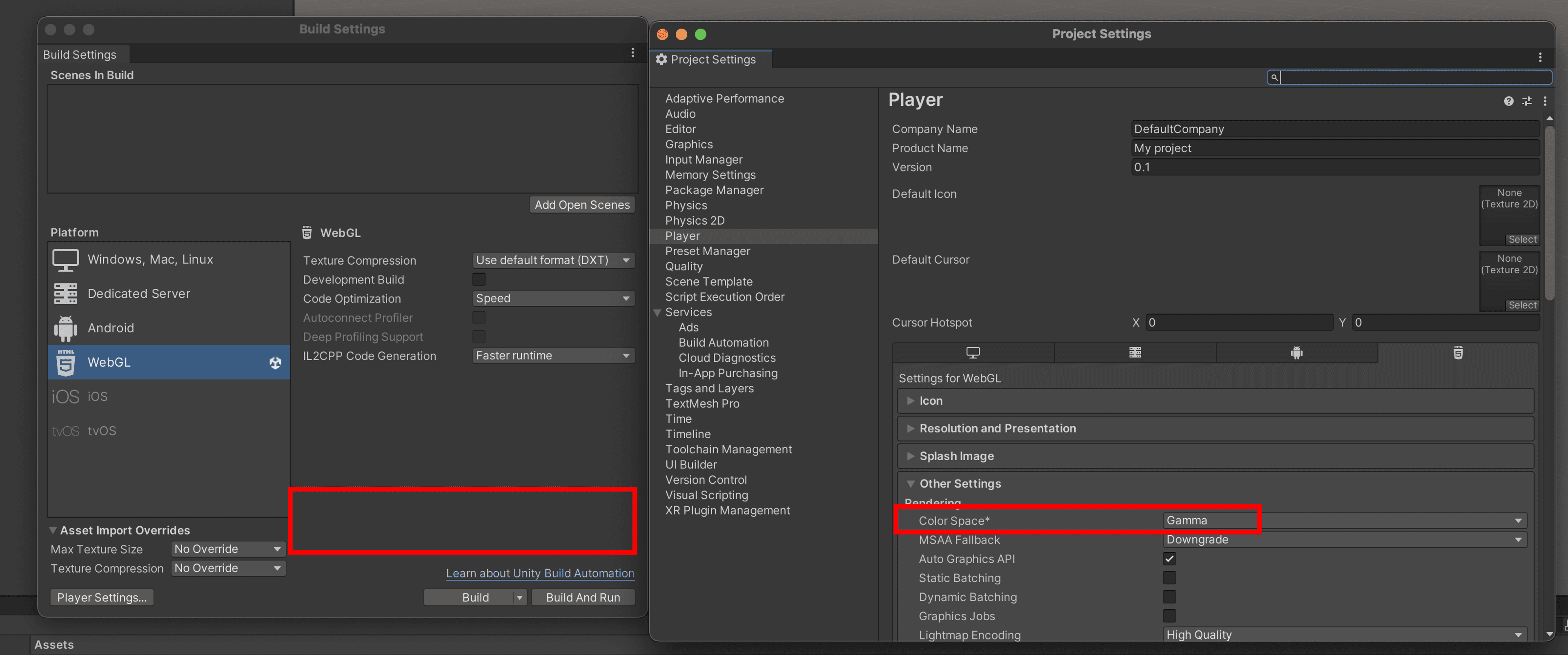1568x655 pixels.
Task: Open Player section kebab menu
Action: point(1544,101)
